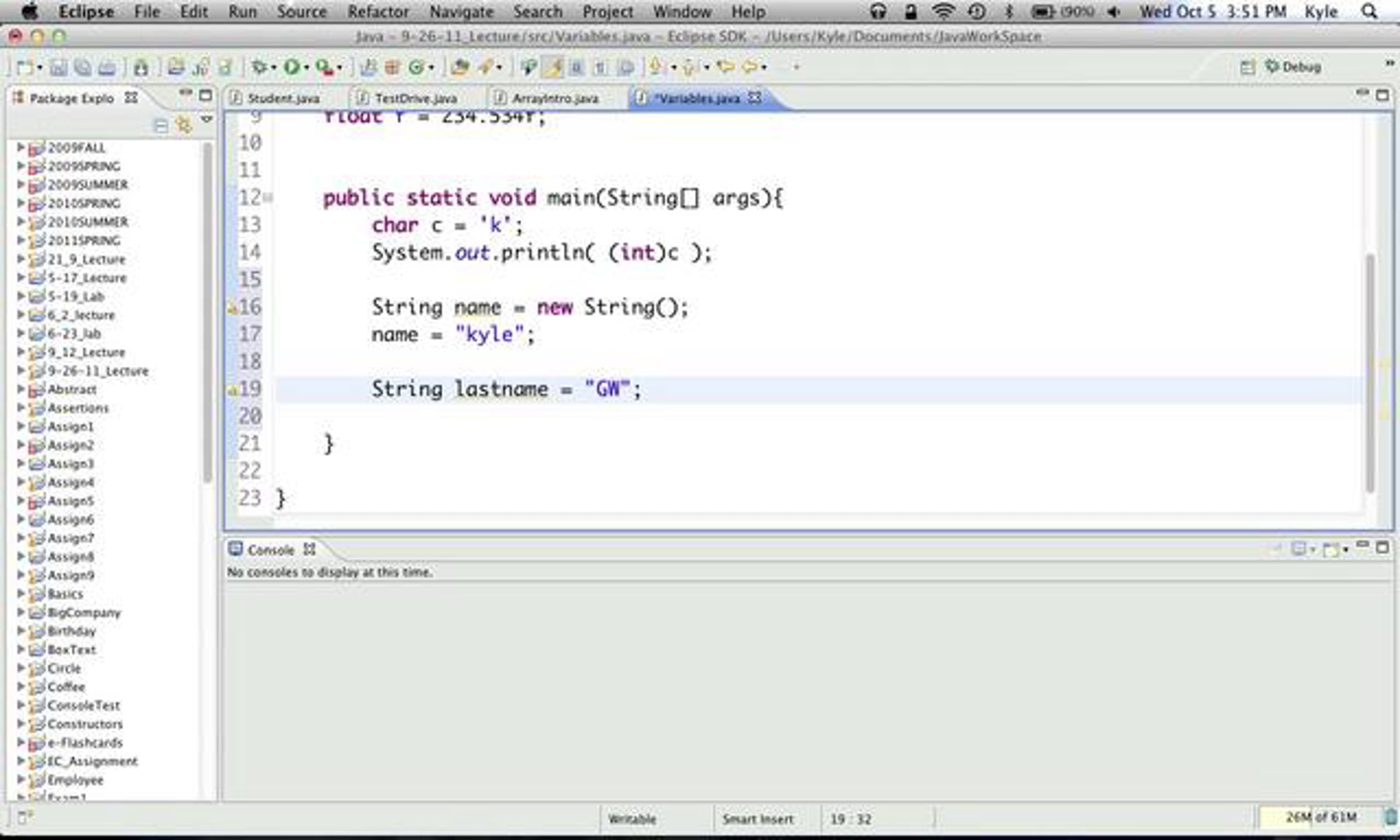1400x840 pixels.
Task: Maximize the Console view panel
Action: [1382, 547]
